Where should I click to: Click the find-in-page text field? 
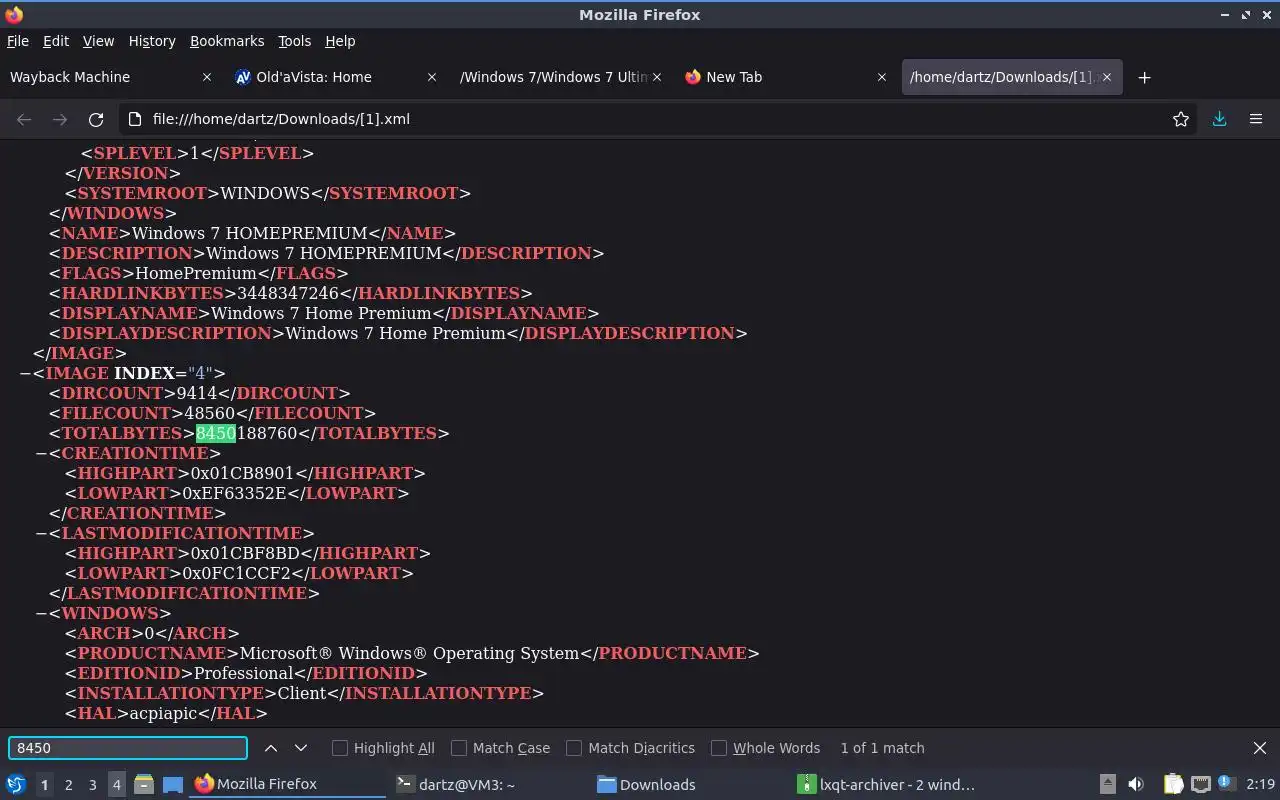click(128, 748)
